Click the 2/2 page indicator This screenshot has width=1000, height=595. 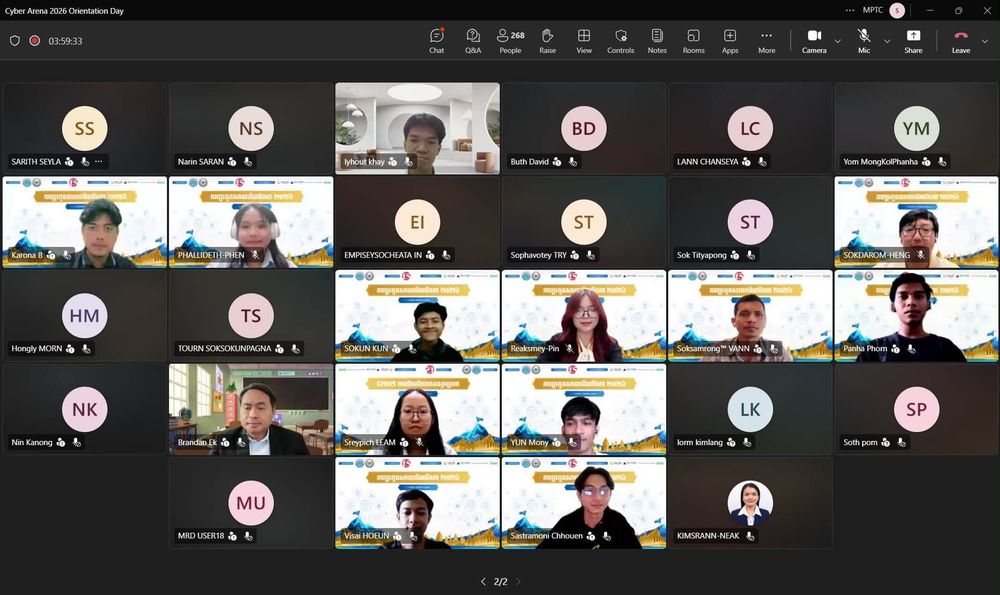click(x=501, y=582)
